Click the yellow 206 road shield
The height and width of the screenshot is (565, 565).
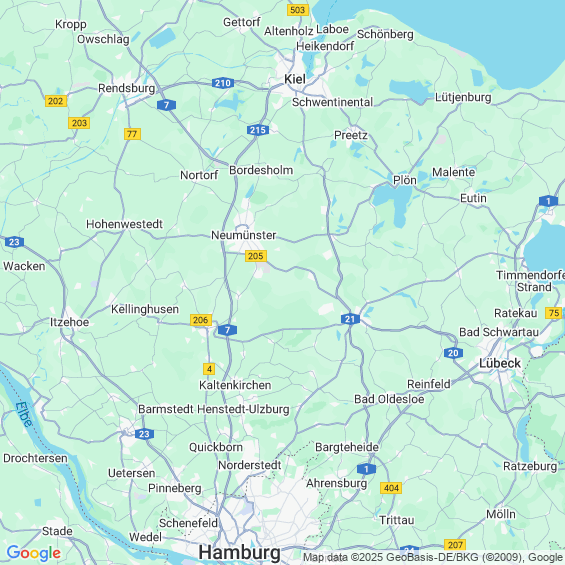201,320
